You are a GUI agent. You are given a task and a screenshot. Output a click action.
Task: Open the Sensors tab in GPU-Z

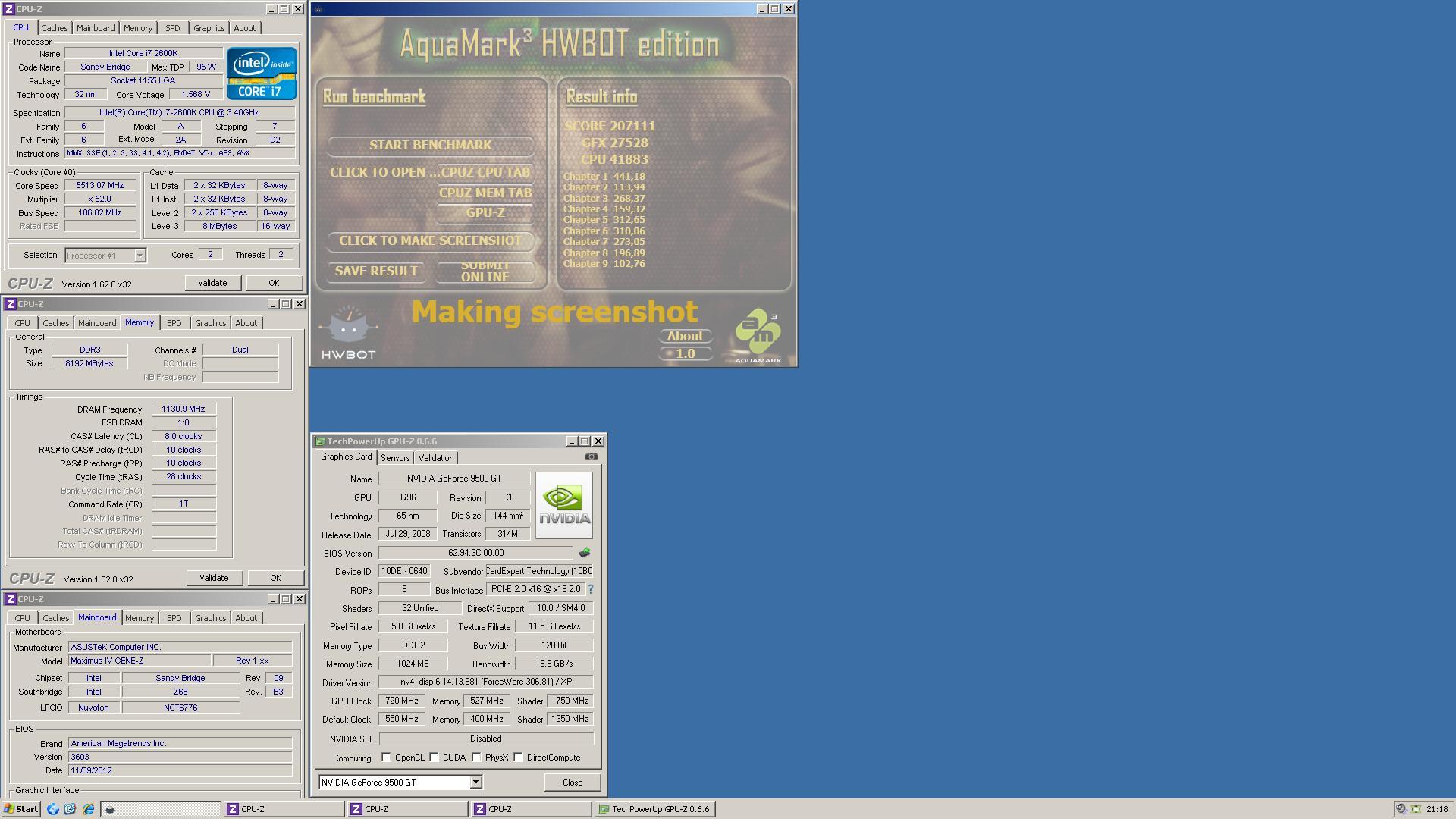click(395, 458)
